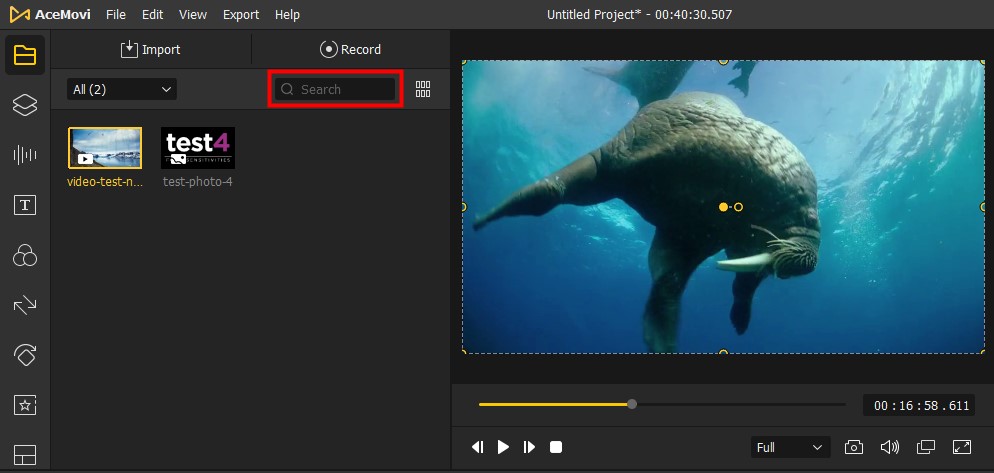The image size is (994, 473).
Task: Expand the All (2) media filter dropdown
Action: pyautogui.click(x=122, y=89)
